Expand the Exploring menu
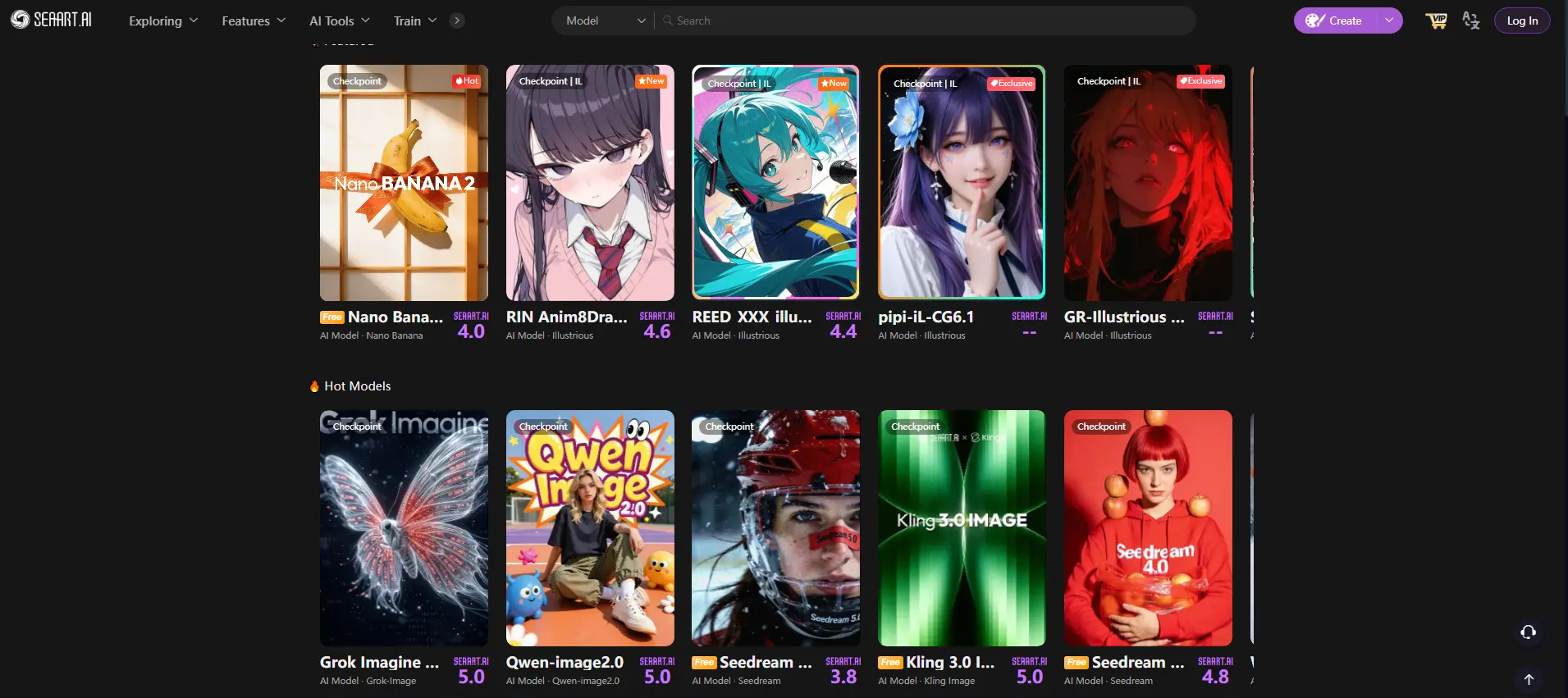Screen dimensions: 1568x698 (x=162, y=21)
